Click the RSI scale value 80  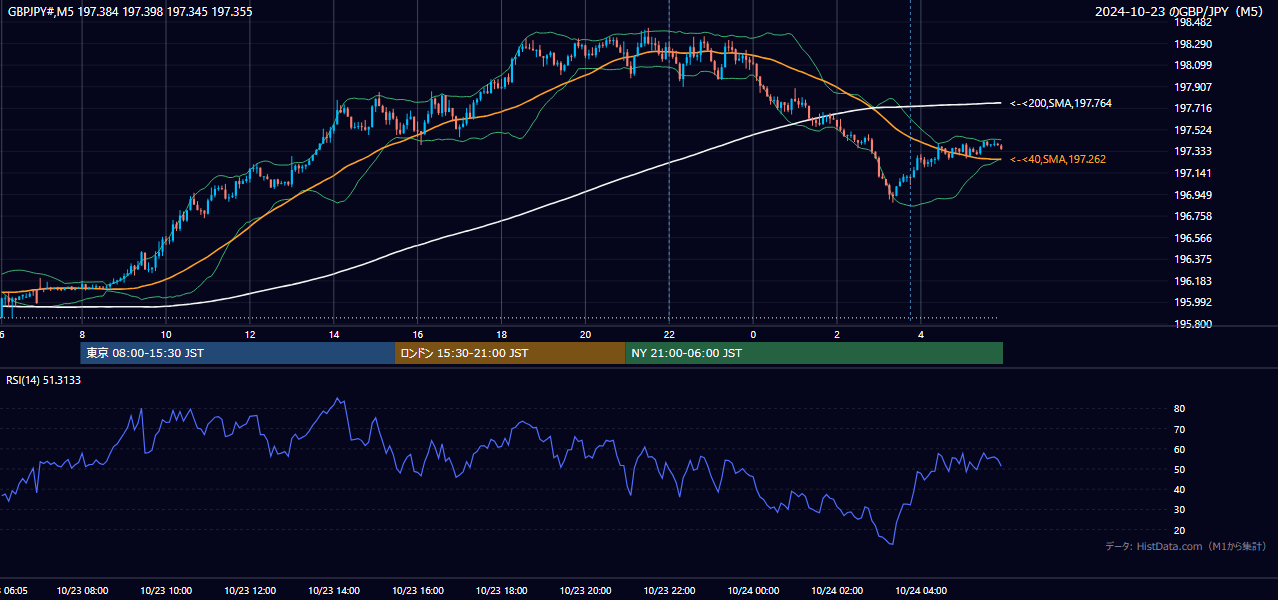tap(1179, 409)
